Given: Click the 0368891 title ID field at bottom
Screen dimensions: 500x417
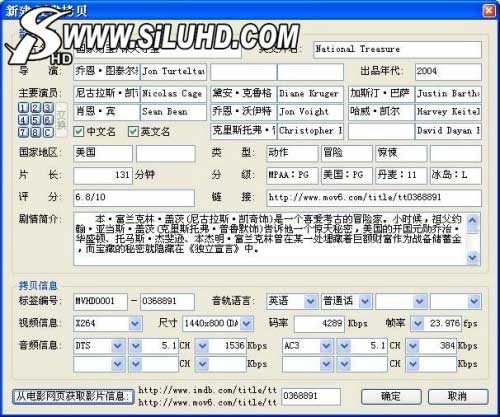Looking at the screenshot, I should pos(311,396).
